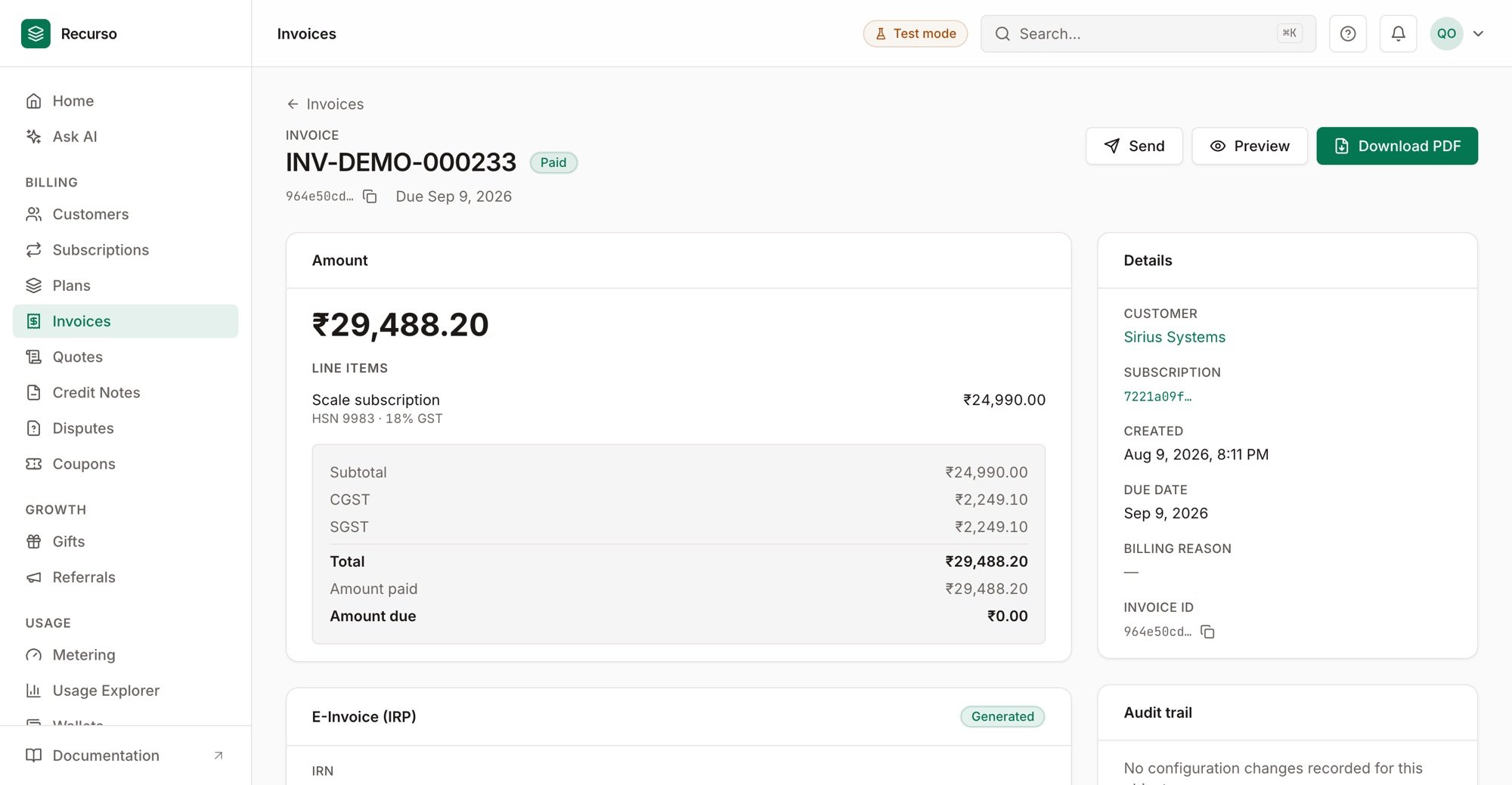Click the ₹29,488.20 headline amount
This screenshot has width=1512, height=785.
tap(400, 325)
